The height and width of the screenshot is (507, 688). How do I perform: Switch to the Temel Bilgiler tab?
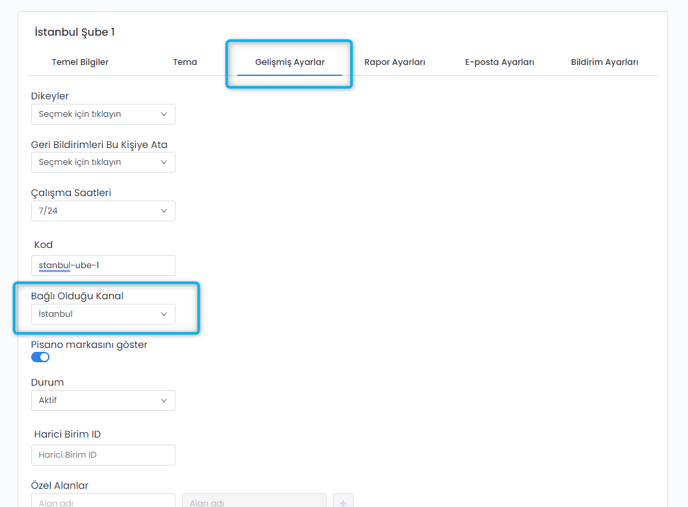[x=80, y=62]
